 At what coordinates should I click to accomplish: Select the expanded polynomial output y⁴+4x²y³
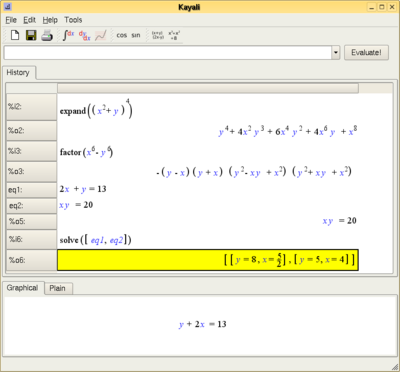(288, 131)
